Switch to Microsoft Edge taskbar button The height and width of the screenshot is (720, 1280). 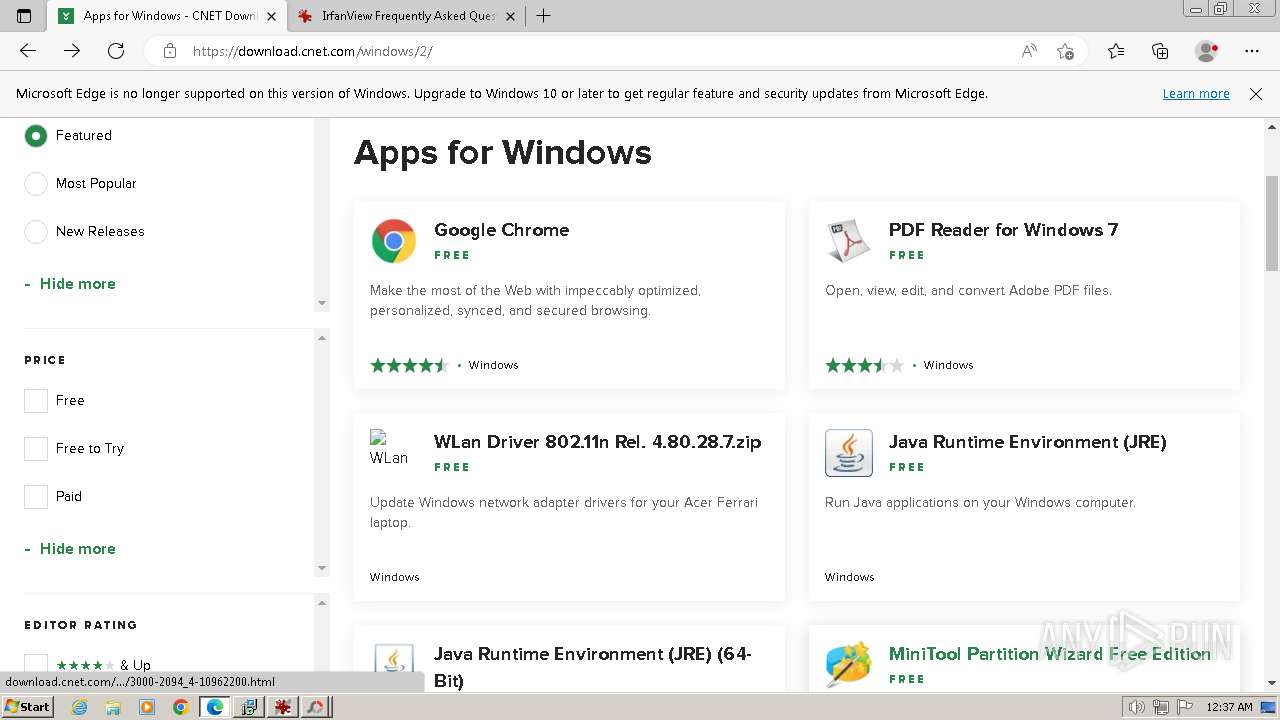[215, 707]
